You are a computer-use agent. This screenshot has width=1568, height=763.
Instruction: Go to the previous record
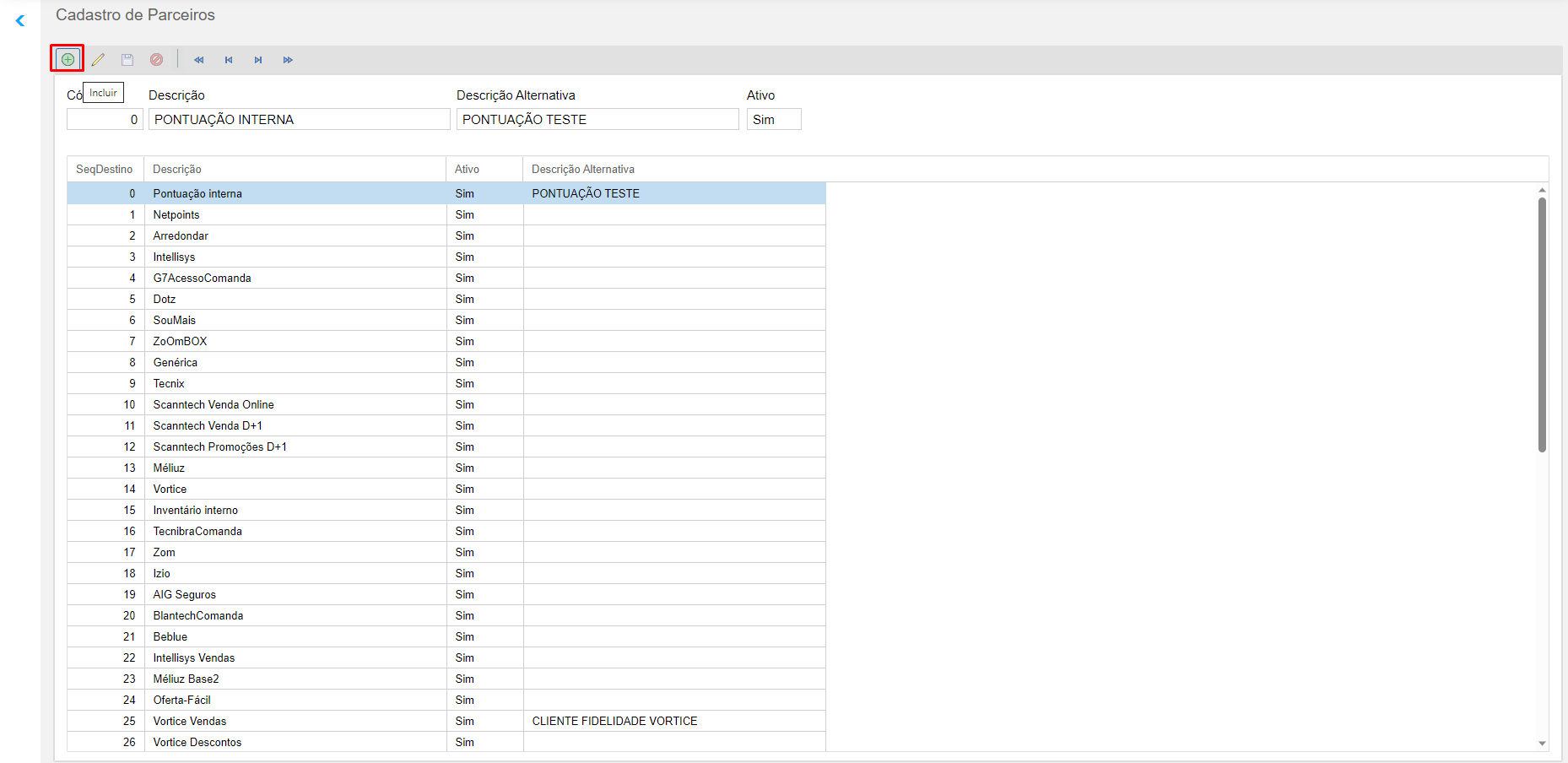point(229,60)
